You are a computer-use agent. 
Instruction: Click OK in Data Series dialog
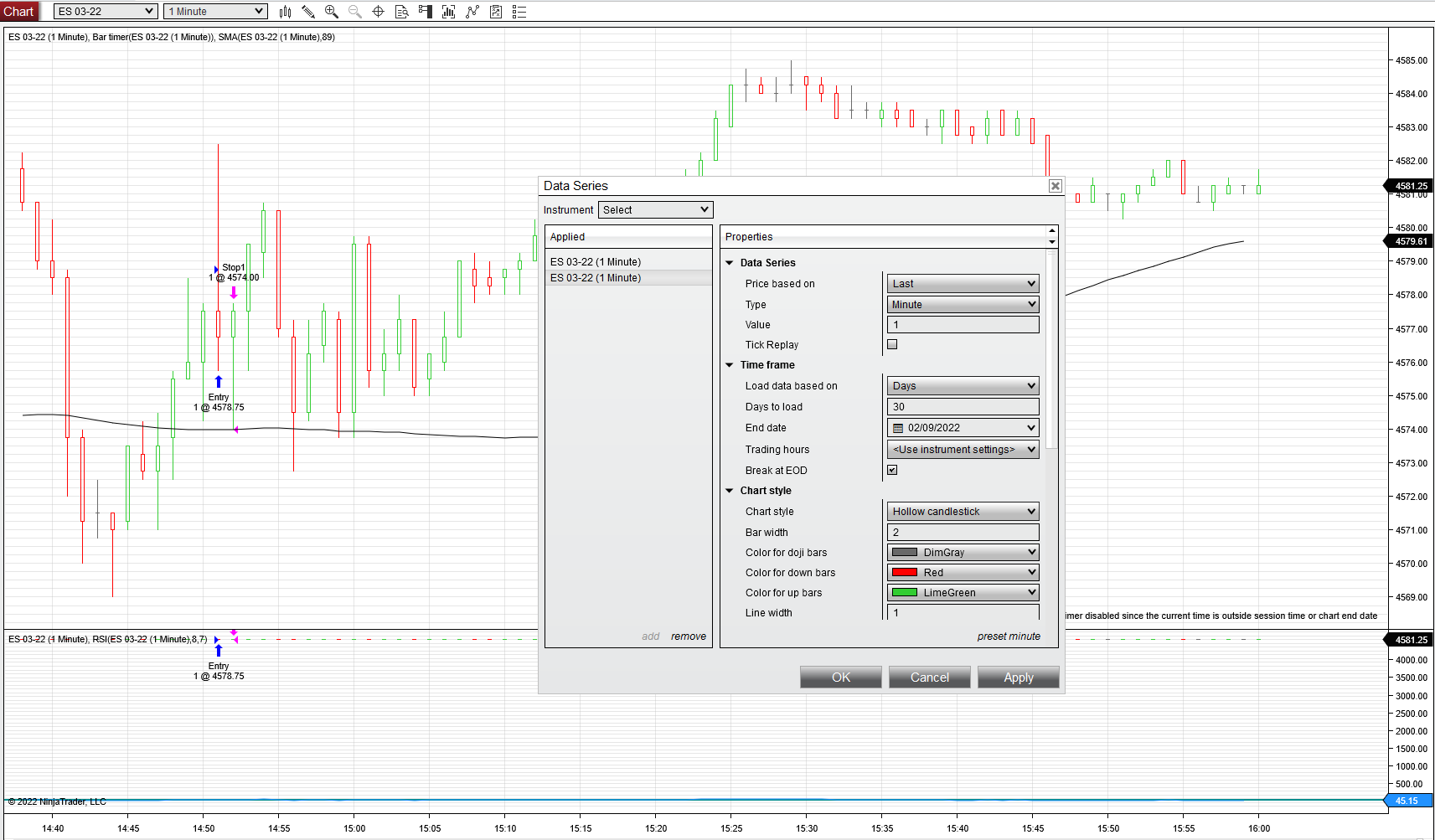(x=841, y=678)
